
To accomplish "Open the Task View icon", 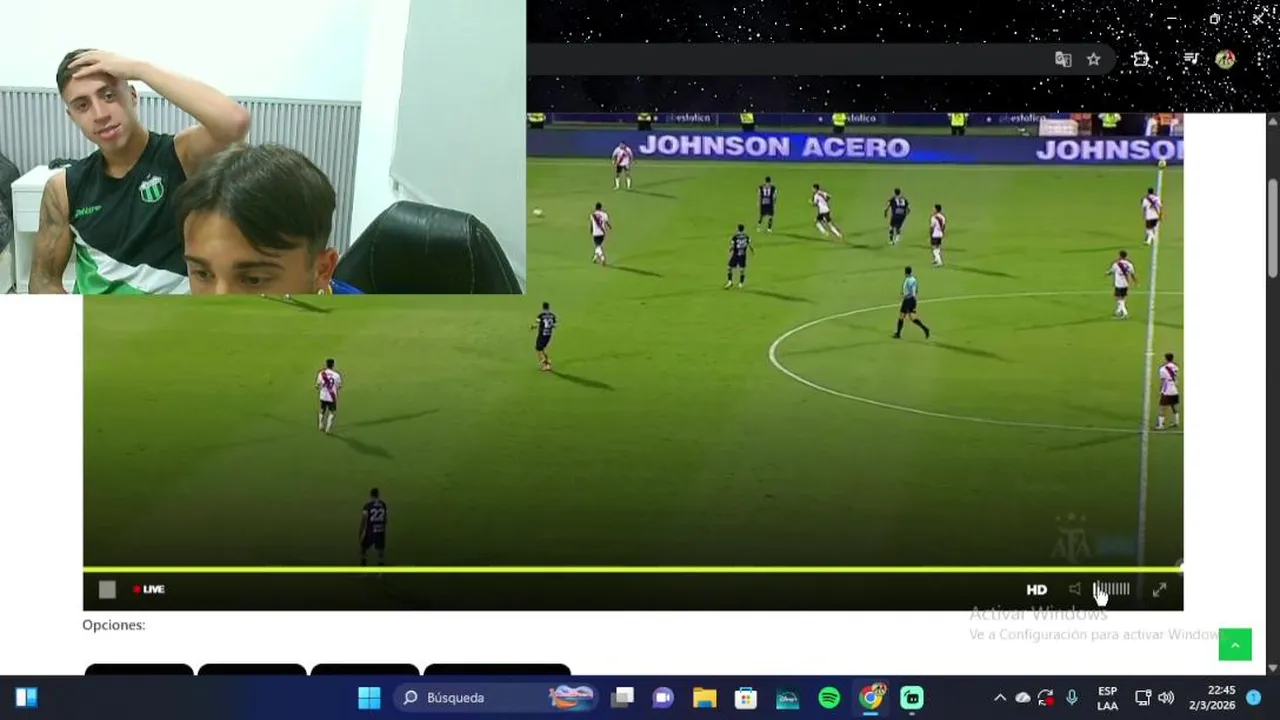I will click(x=623, y=698).
